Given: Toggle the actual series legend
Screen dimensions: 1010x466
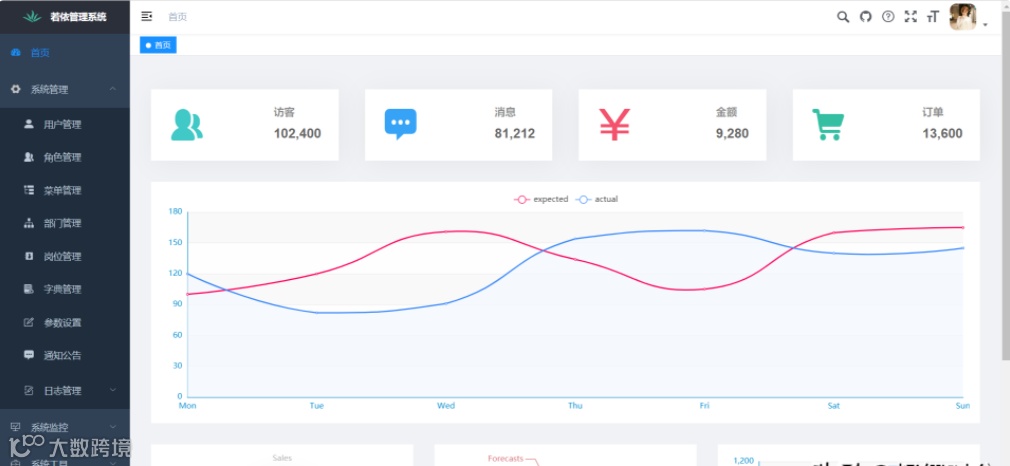Looking at the screenshot, I should tap(596, 200).
